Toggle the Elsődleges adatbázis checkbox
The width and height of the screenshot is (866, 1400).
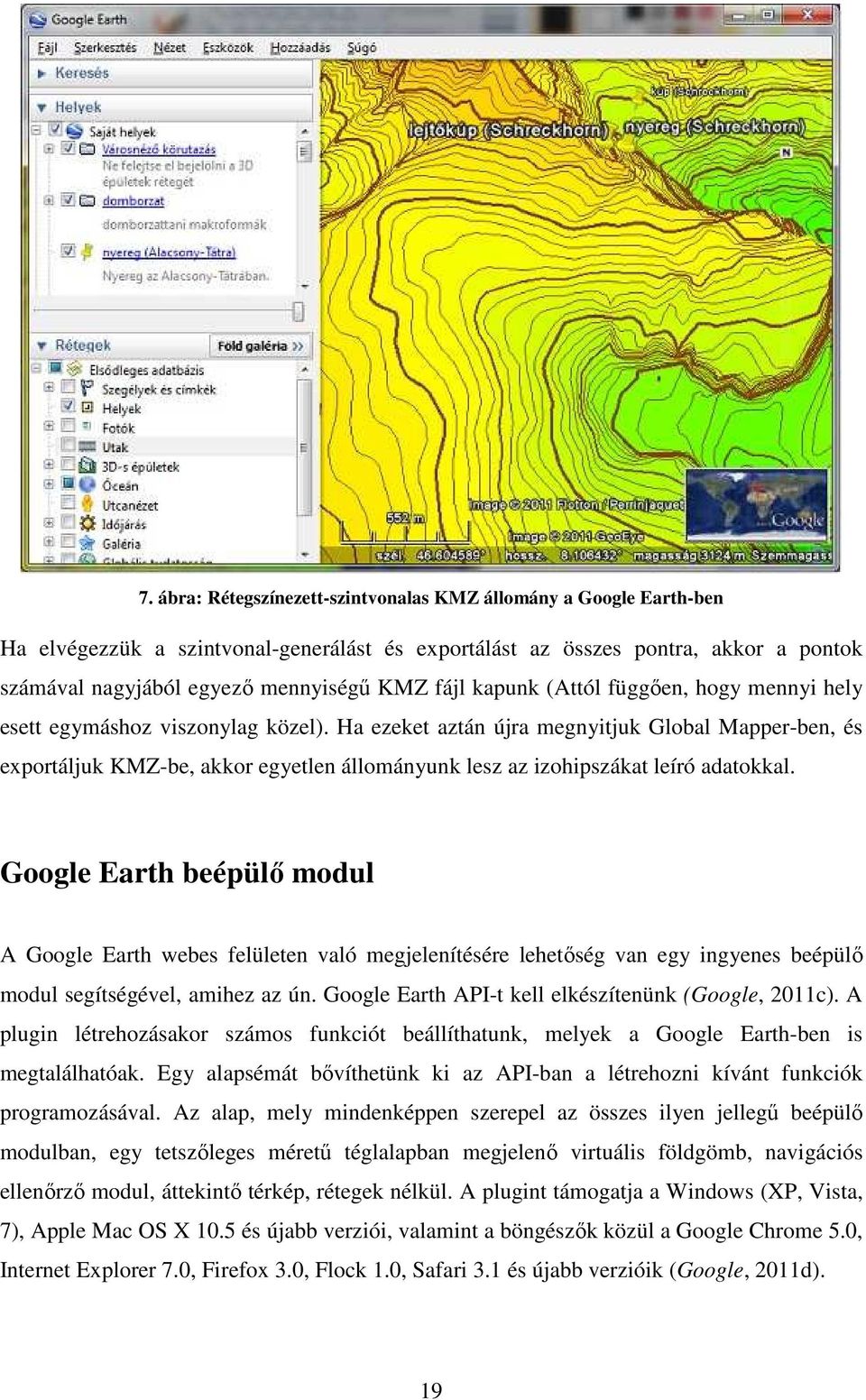click(x=55, y=369)
